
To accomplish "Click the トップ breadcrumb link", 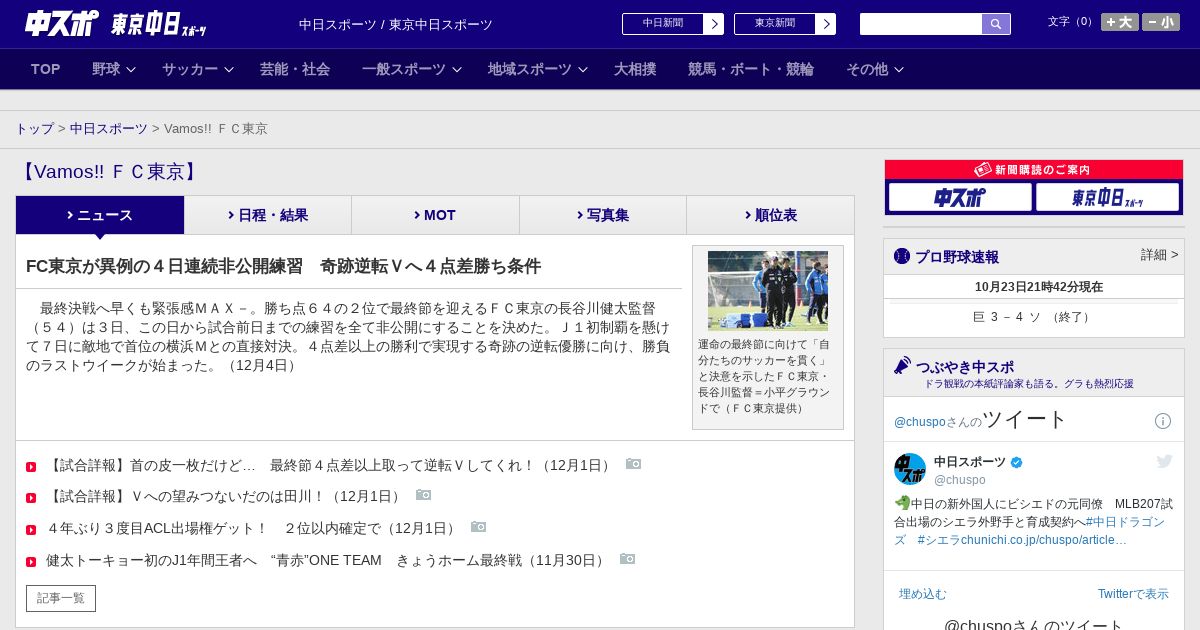I will 35,129.
